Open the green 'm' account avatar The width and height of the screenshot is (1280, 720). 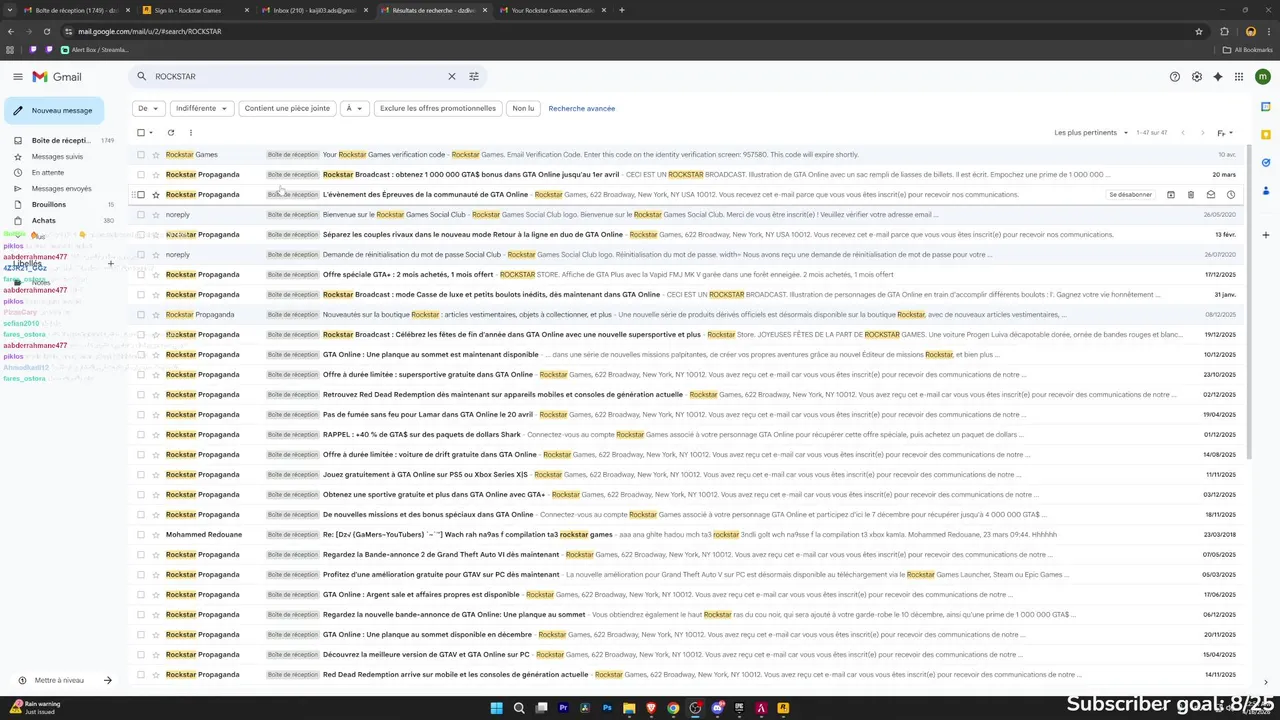(1263, 77)
